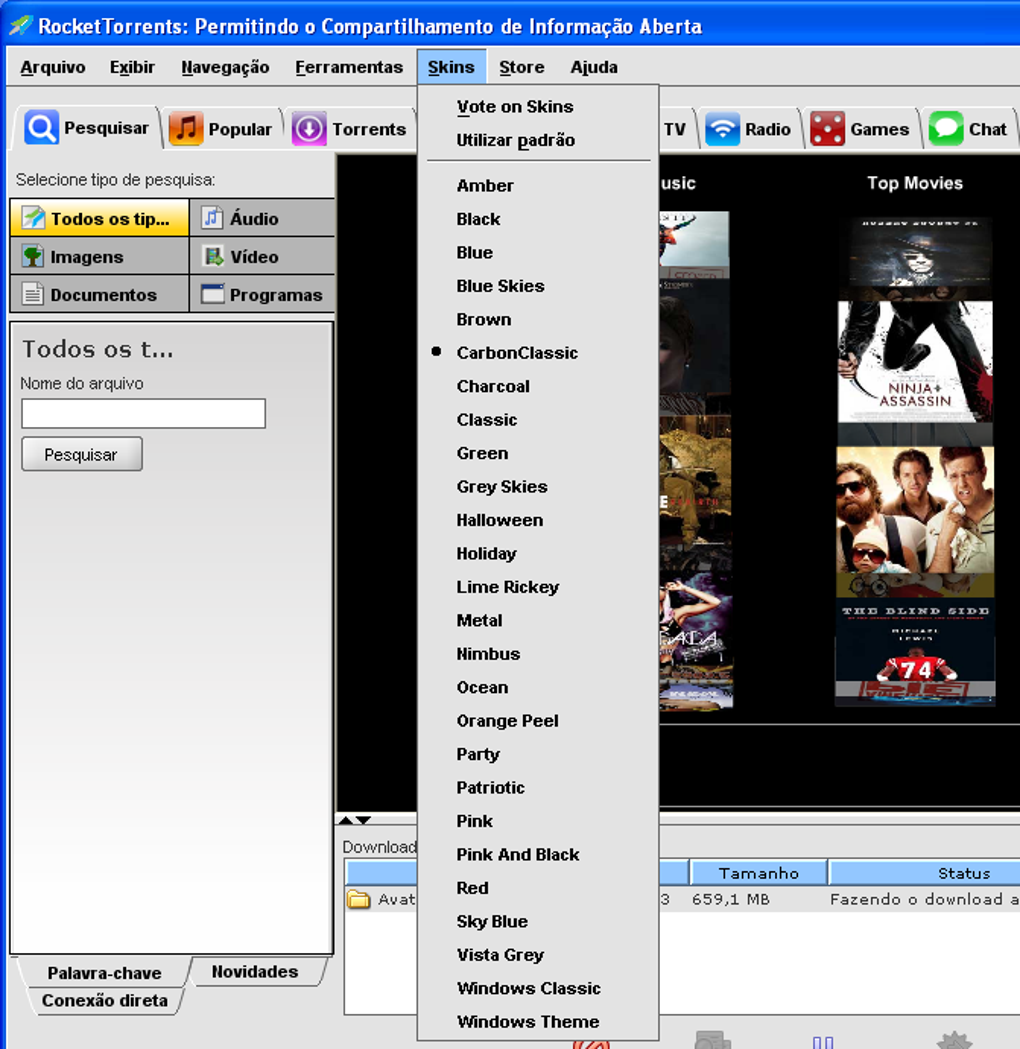Select the Brown skin

click(x=538, y=319)
